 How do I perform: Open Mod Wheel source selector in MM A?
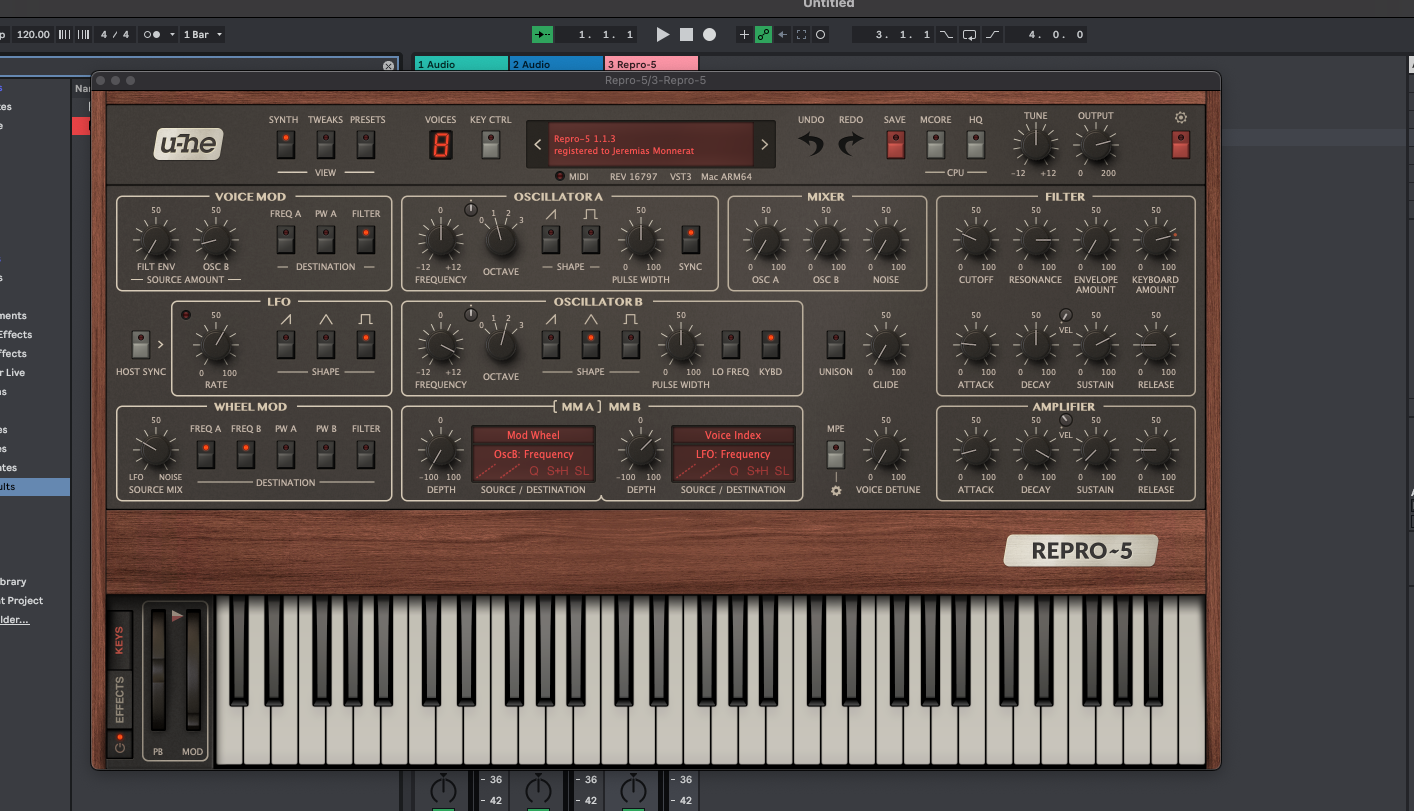tap(533, 435)
